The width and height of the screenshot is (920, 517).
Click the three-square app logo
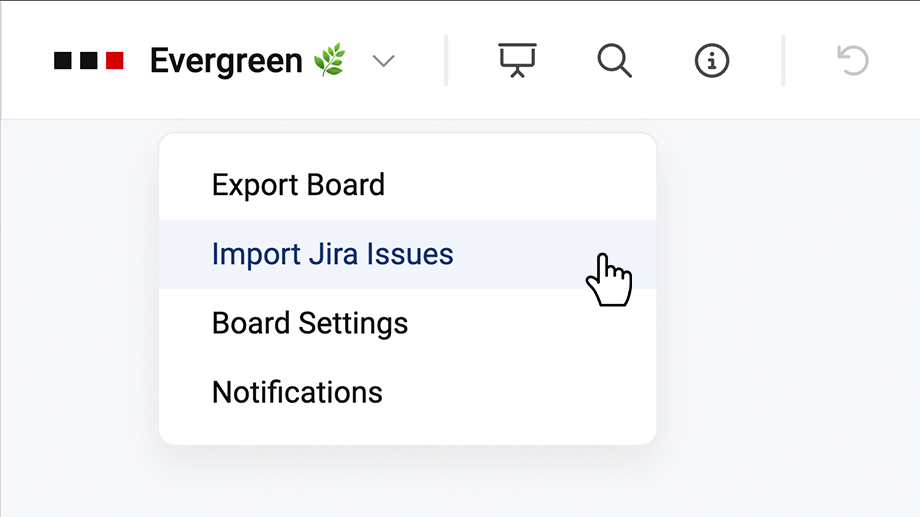click(x=89, y=61)
